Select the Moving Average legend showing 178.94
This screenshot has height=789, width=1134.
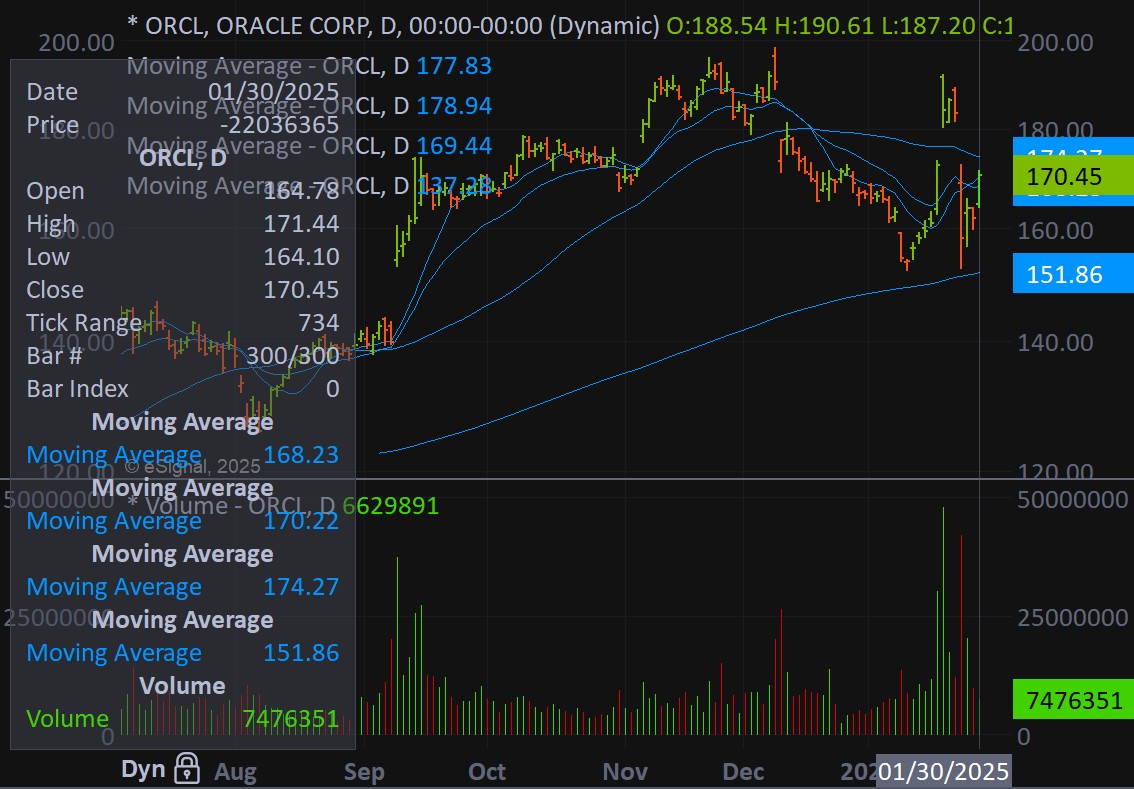point(309,106)
